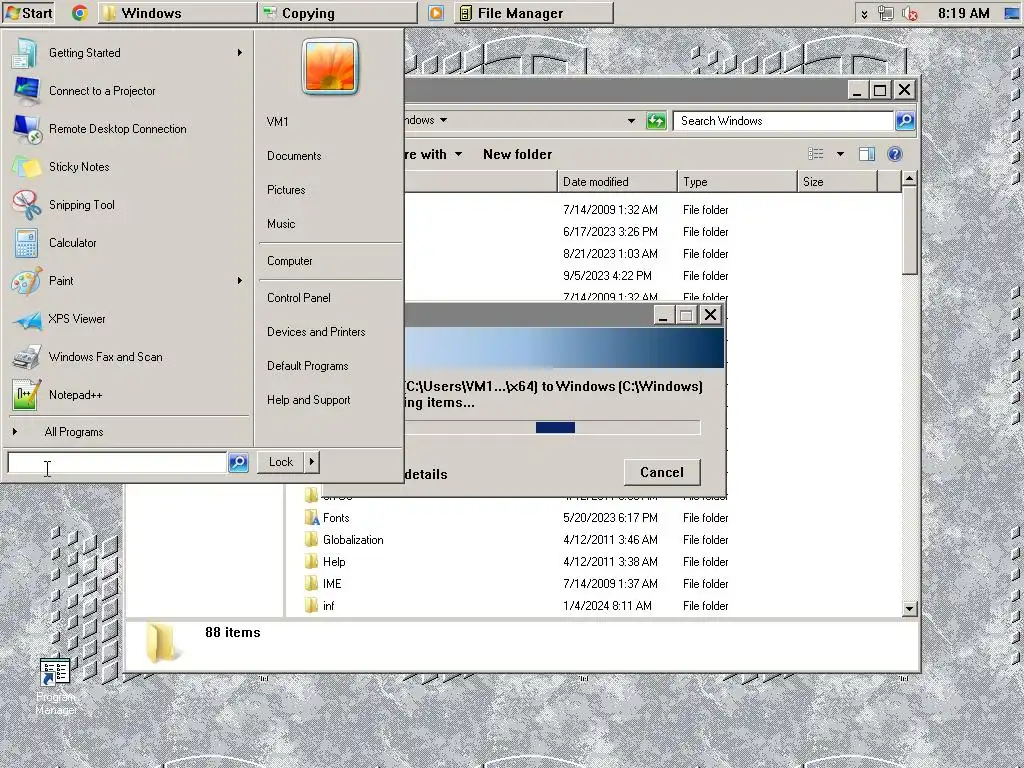Open Devices and Printers
Viewport: 1024px width, 768px height.
pos(316,332)
